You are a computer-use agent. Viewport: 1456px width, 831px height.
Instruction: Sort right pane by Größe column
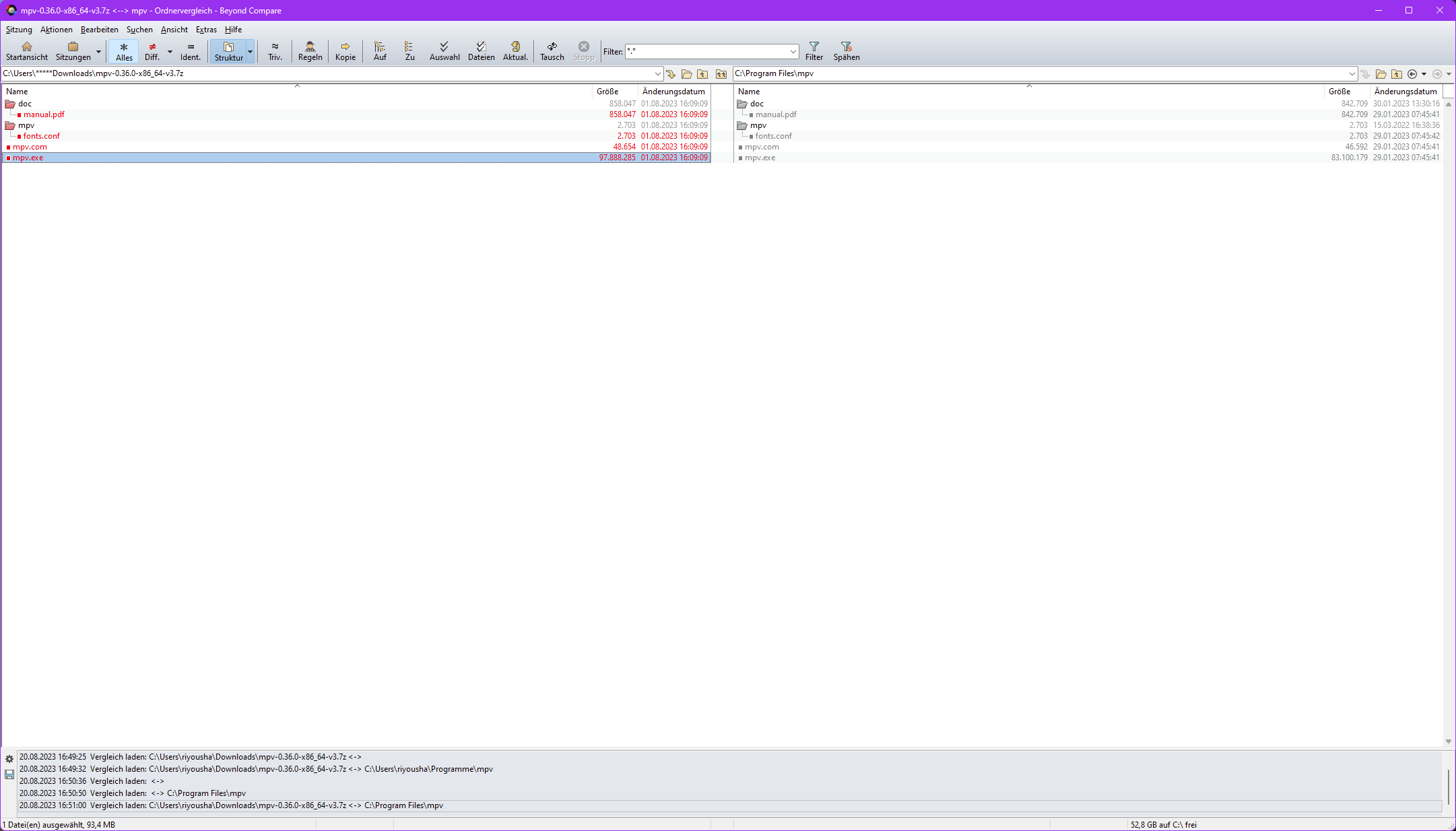[x=1339, y=92]
